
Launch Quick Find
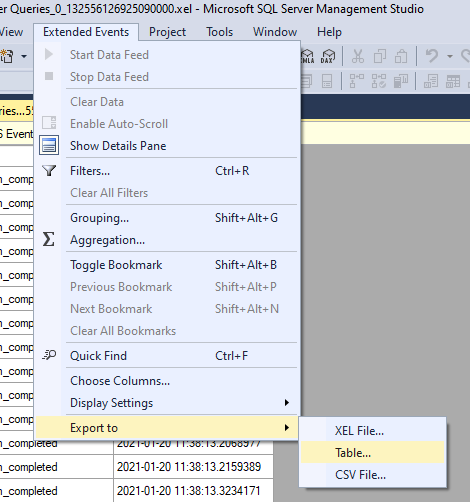pos(167,356)
